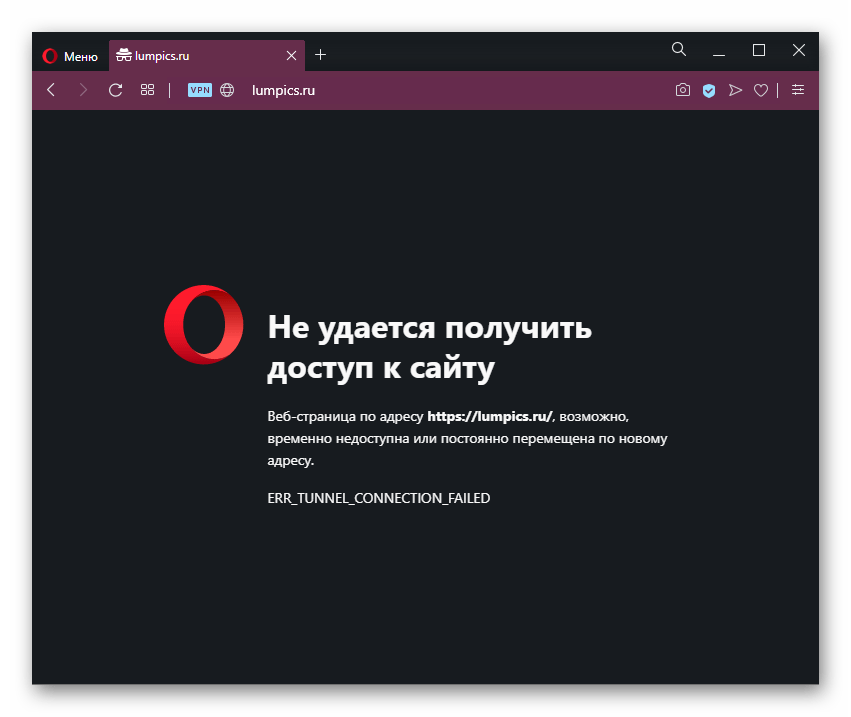Open the Speed Dial start page
851x717 pixels.
pos(147,90)
